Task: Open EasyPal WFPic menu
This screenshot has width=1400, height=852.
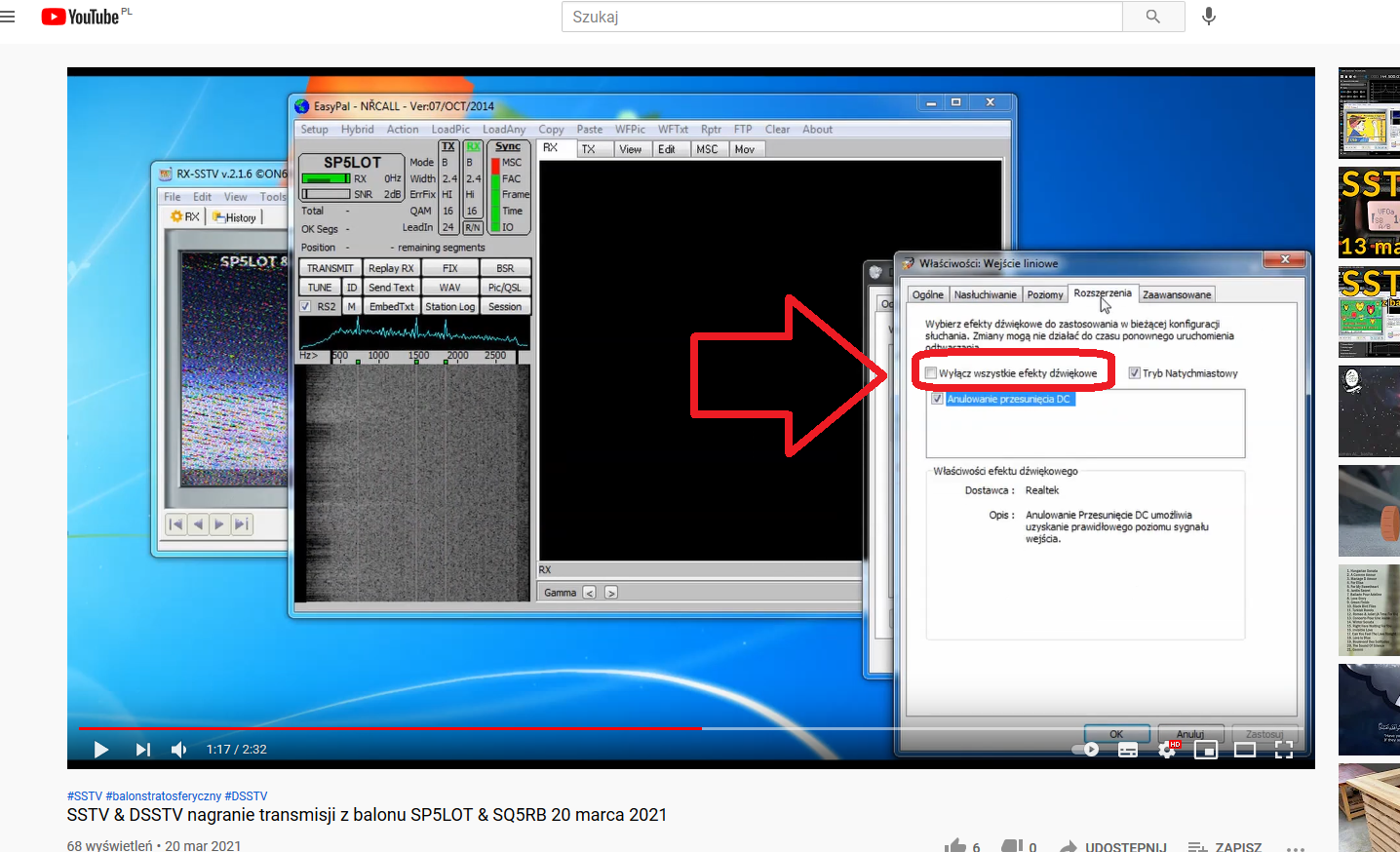Action: click(x=630, y=130)
